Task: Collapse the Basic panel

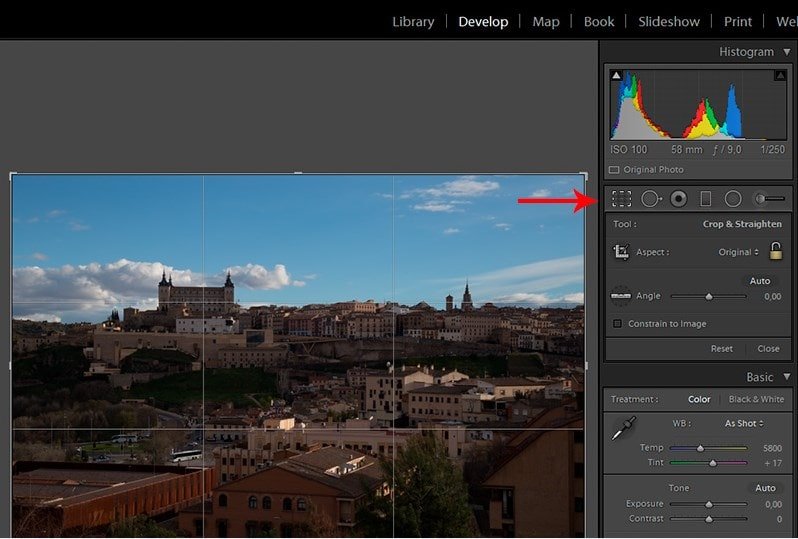Action: 786,377
